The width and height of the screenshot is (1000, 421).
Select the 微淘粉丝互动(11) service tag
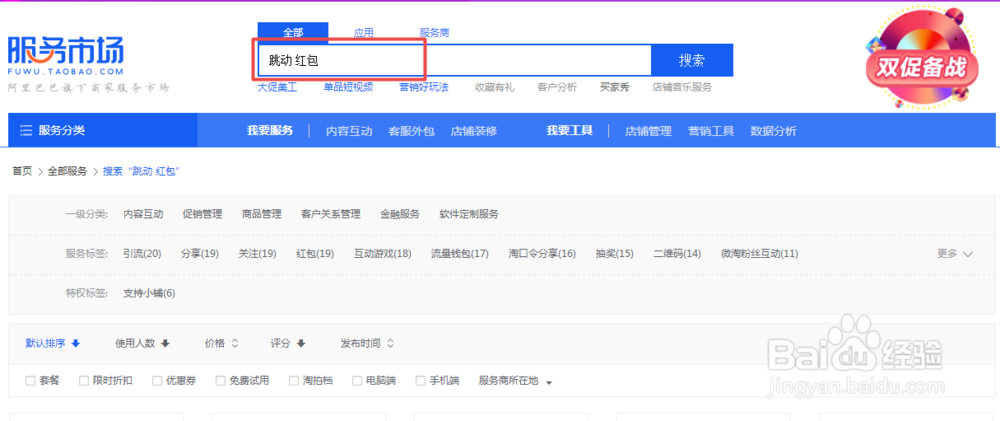760,254
